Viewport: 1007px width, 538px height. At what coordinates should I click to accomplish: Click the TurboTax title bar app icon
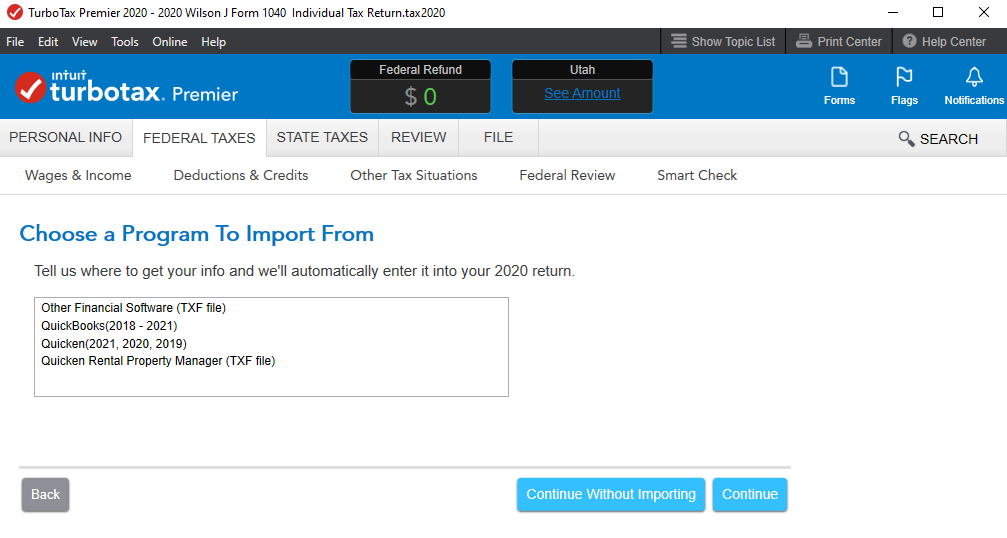point(14,12)
